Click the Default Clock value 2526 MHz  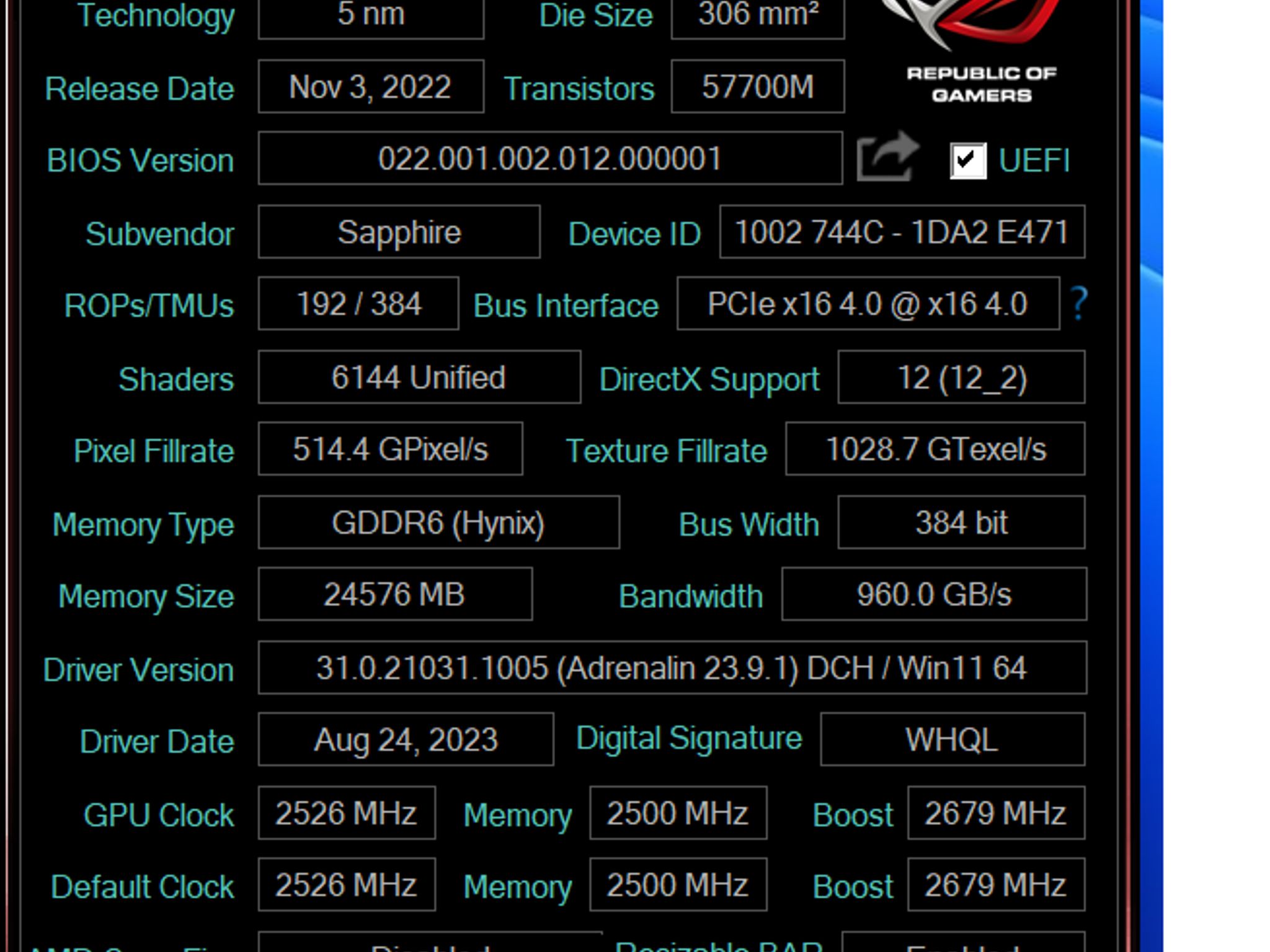[347, 884]
